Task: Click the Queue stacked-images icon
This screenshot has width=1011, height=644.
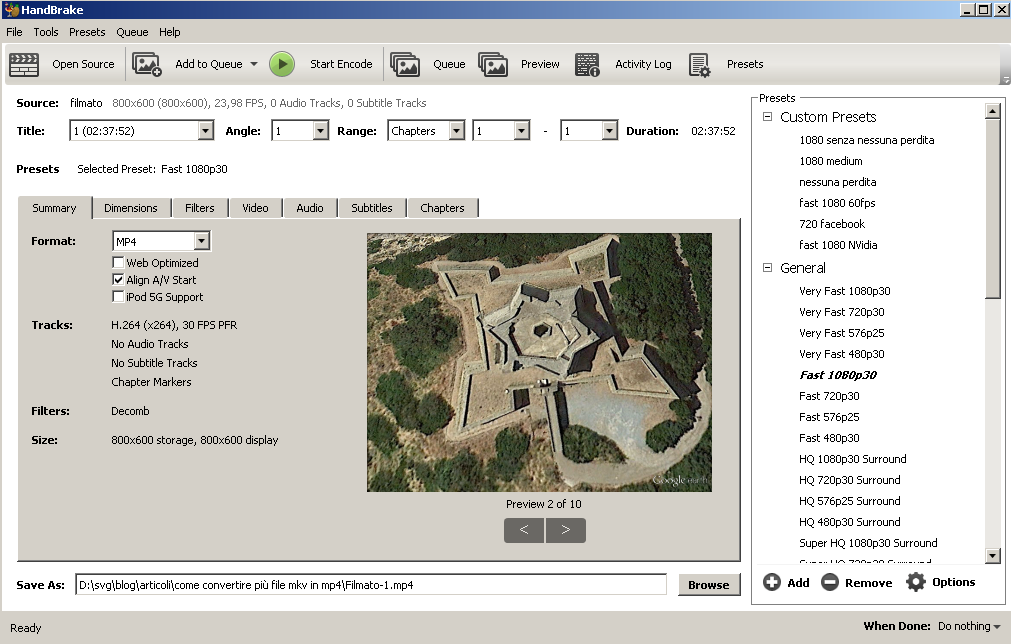Action: click(405, 64)
